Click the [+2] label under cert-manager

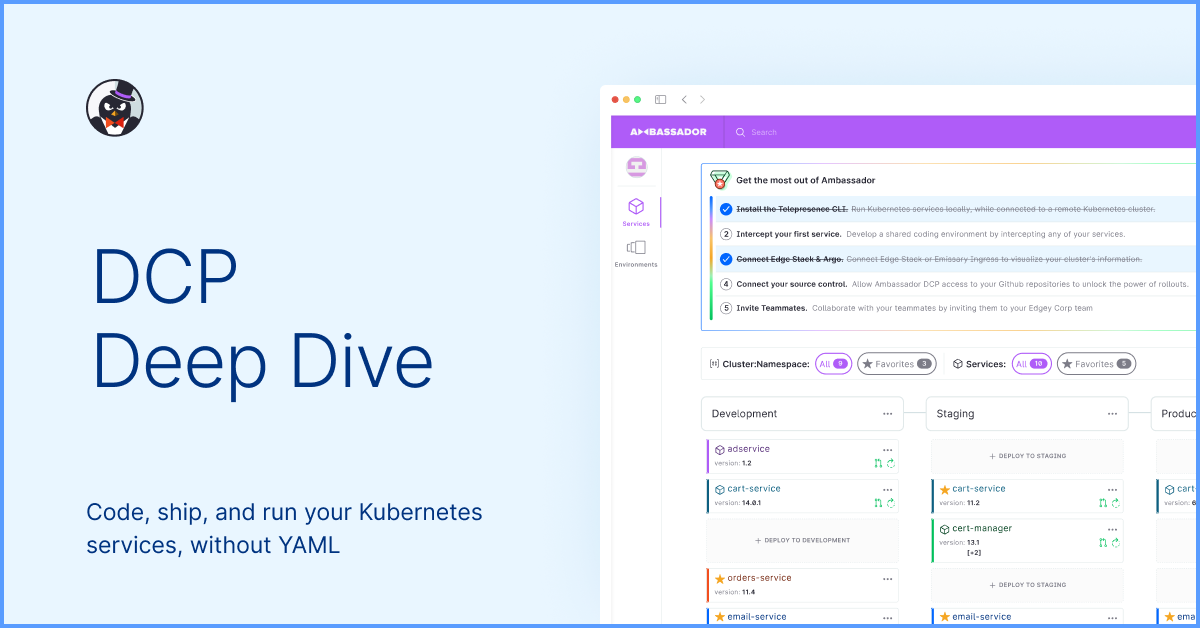pos(973,552)
